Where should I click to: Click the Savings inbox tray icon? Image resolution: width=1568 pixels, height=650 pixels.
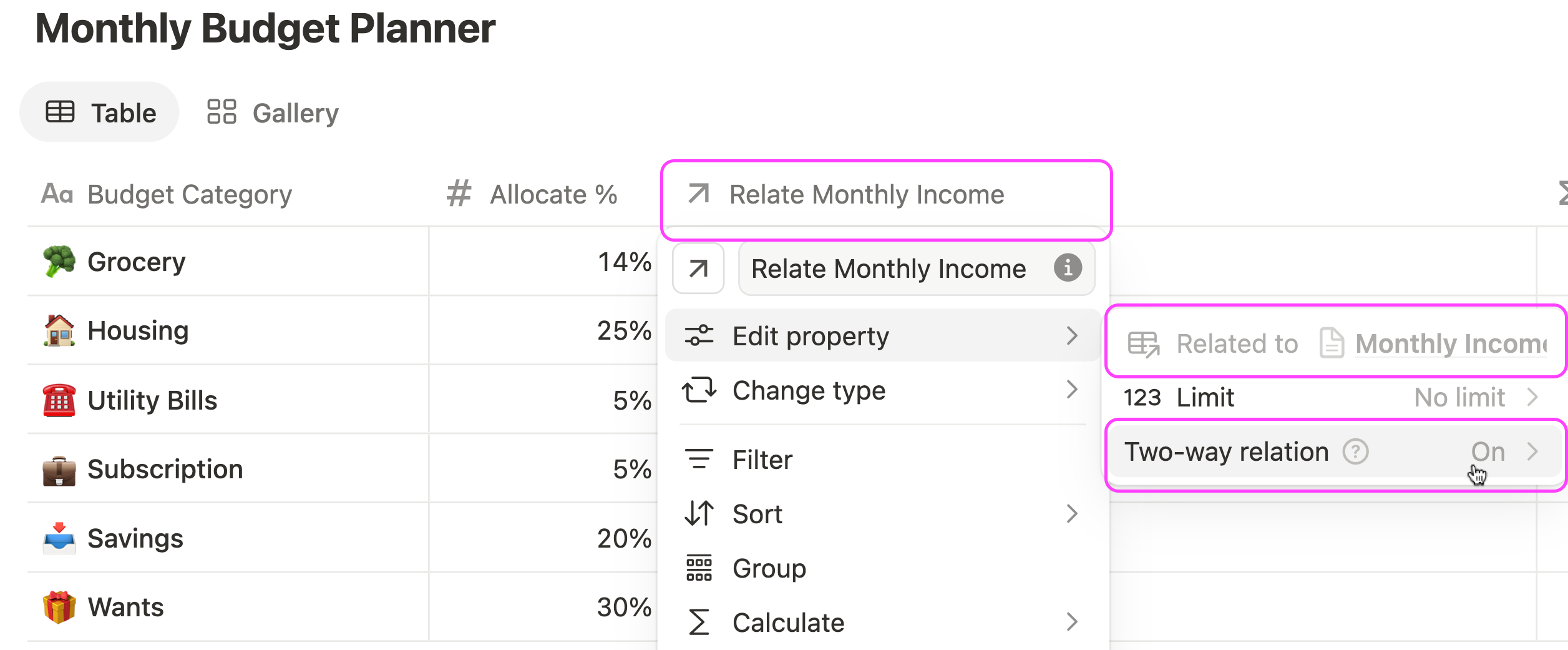click(x=59, y=538)
